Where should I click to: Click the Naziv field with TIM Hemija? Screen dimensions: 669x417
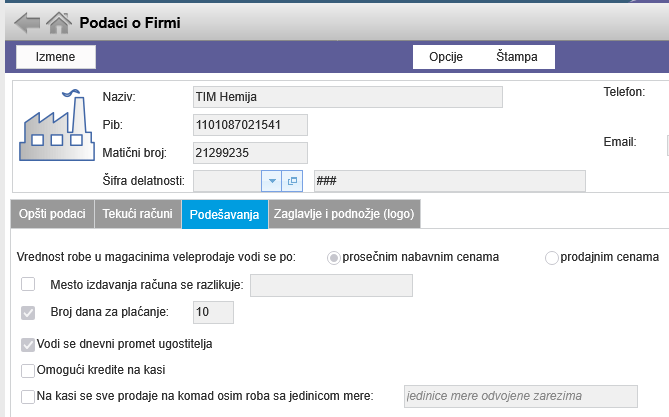click(x=348, y=97)
